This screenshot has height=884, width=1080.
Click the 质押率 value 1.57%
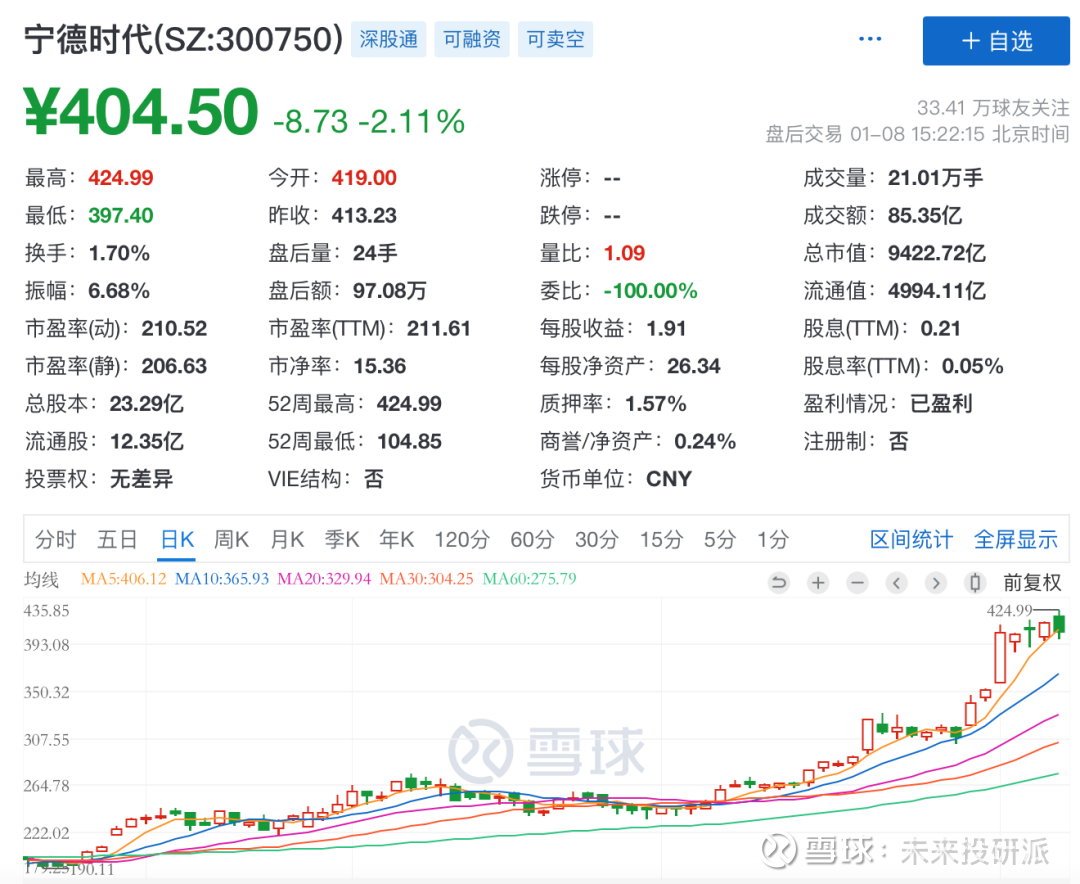(x=655, y=403)
